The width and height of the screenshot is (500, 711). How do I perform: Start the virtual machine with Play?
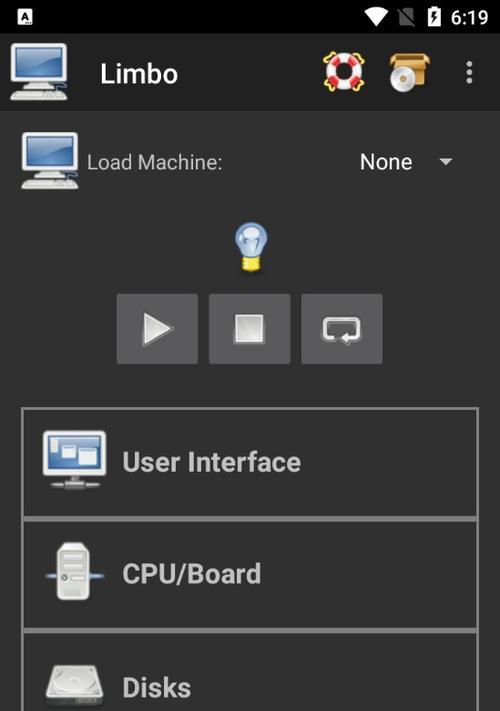pos(157,329)
